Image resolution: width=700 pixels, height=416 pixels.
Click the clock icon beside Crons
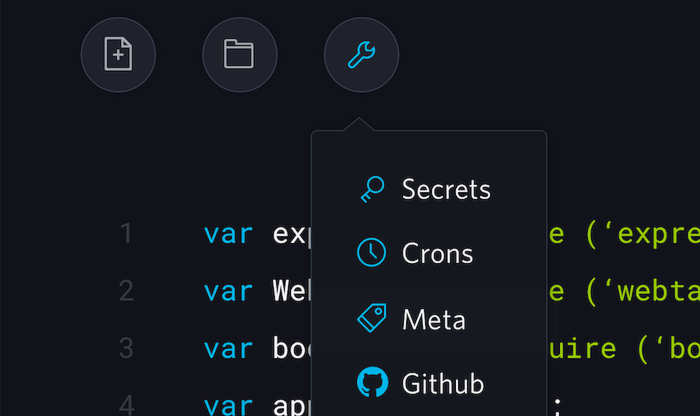click(372, 253)
